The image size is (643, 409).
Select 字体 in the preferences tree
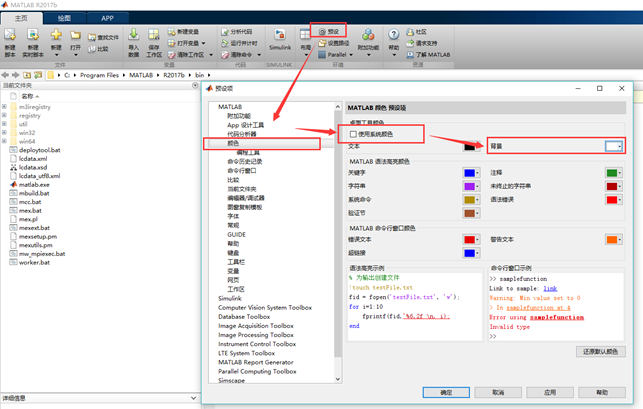point(233,216)
